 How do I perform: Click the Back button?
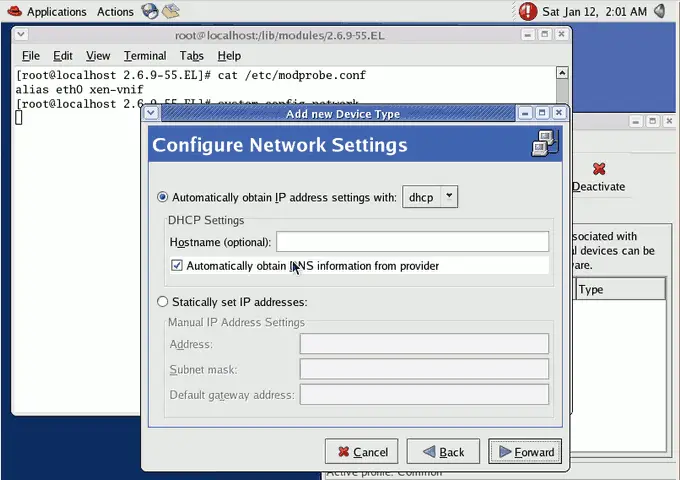[x=442, y=452]
